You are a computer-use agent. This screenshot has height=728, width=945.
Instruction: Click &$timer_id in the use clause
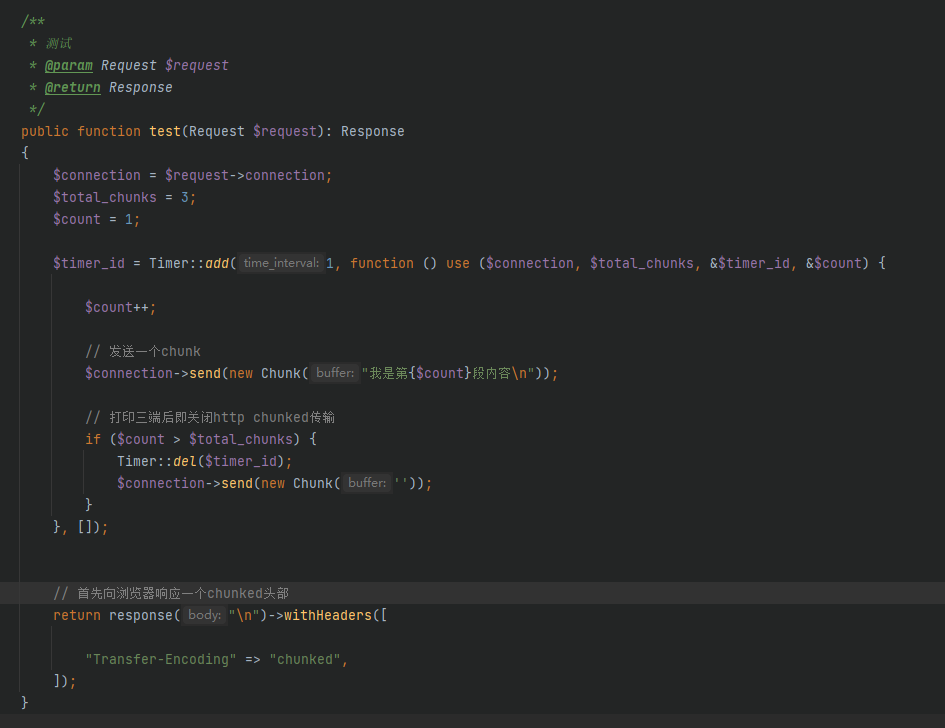[749, 263]
